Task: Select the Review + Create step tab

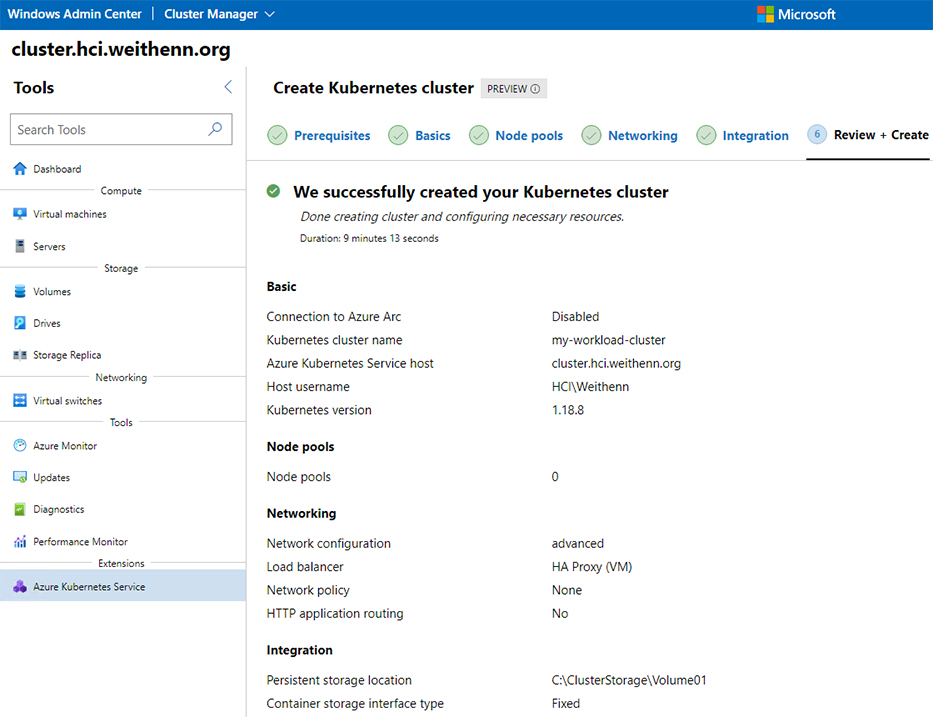Action: click(881, 135)
